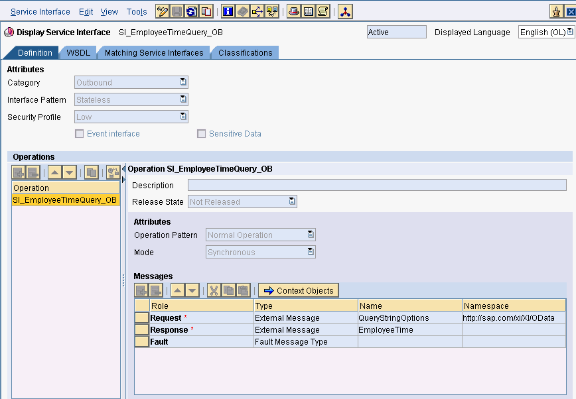Switch to Matching Service Interfaces tab
576x399 pixels.
[154, 53]
